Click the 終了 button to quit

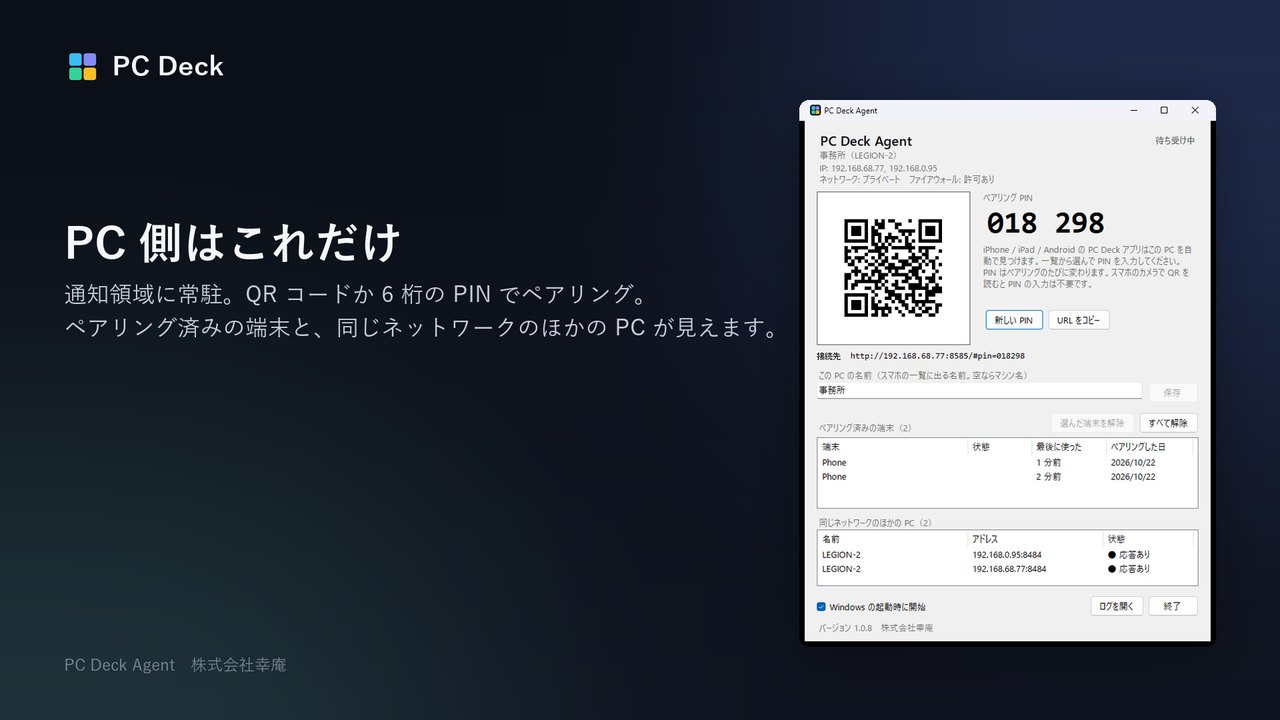click(x=1172, y=606)
